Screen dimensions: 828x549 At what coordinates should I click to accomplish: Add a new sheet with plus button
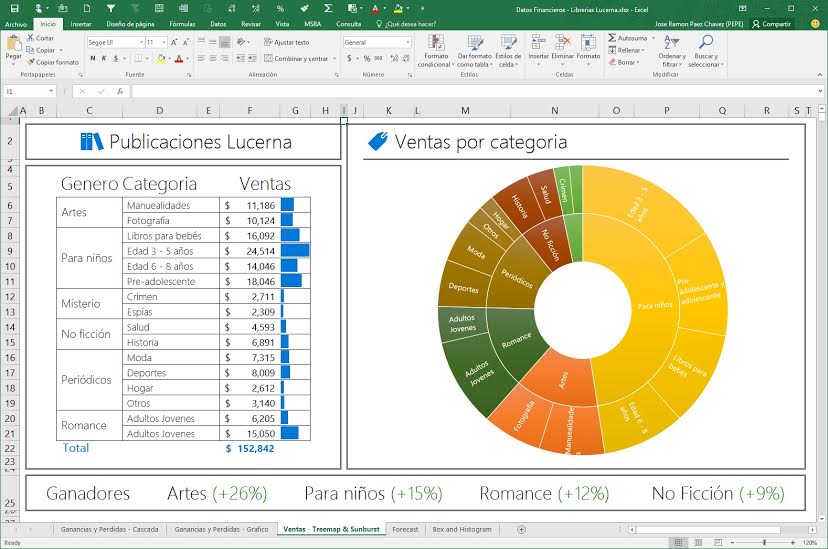click(x=521, y=529)
